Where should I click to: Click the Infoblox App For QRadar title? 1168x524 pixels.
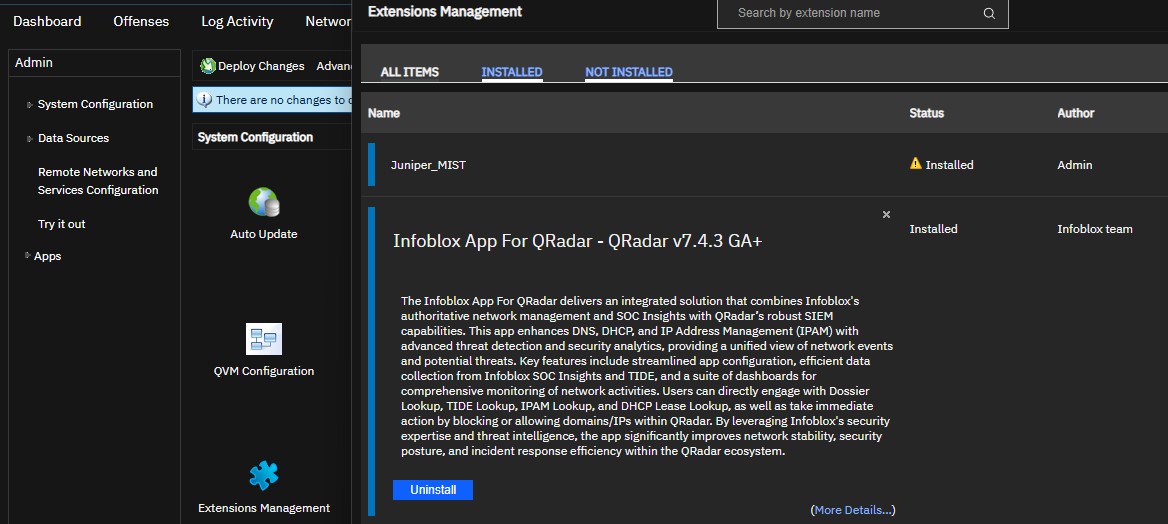click(578, 241)
